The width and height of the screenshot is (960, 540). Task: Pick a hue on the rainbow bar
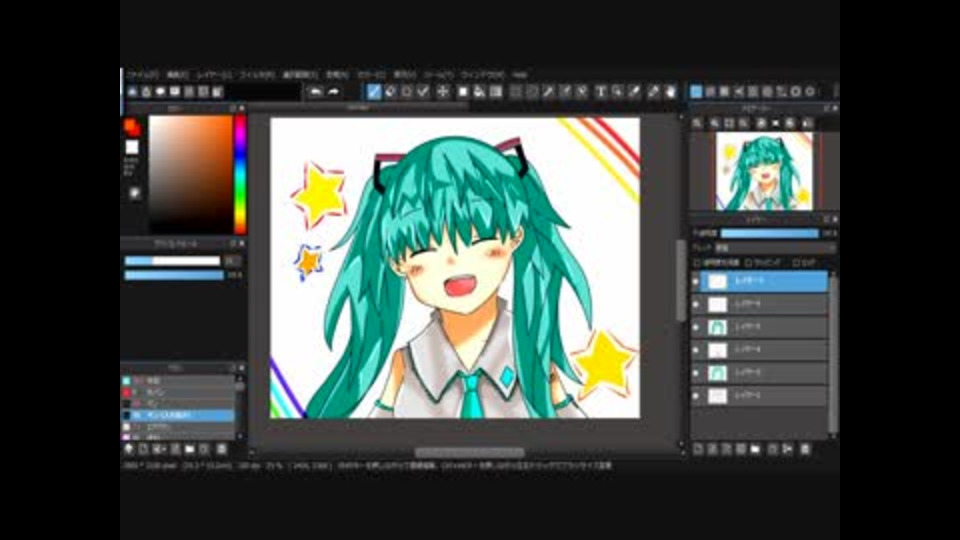240,174
